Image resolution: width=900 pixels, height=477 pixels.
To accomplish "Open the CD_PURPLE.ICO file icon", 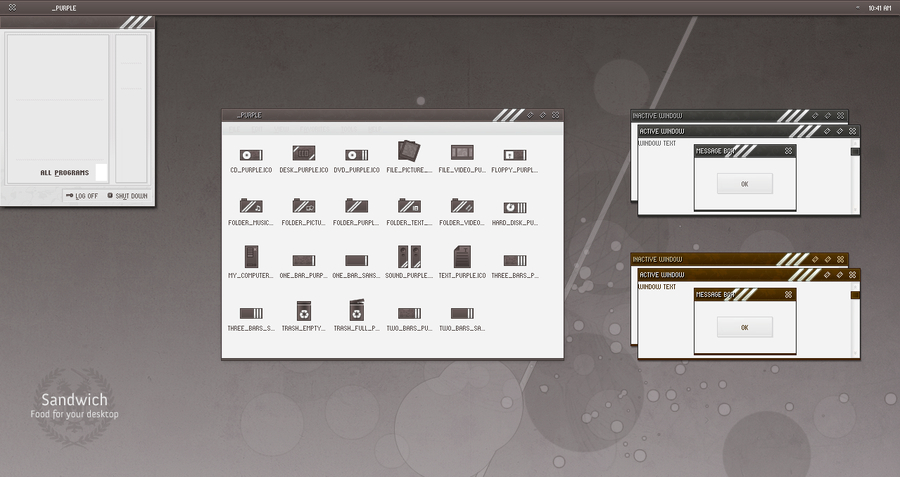I will (251, 155).
